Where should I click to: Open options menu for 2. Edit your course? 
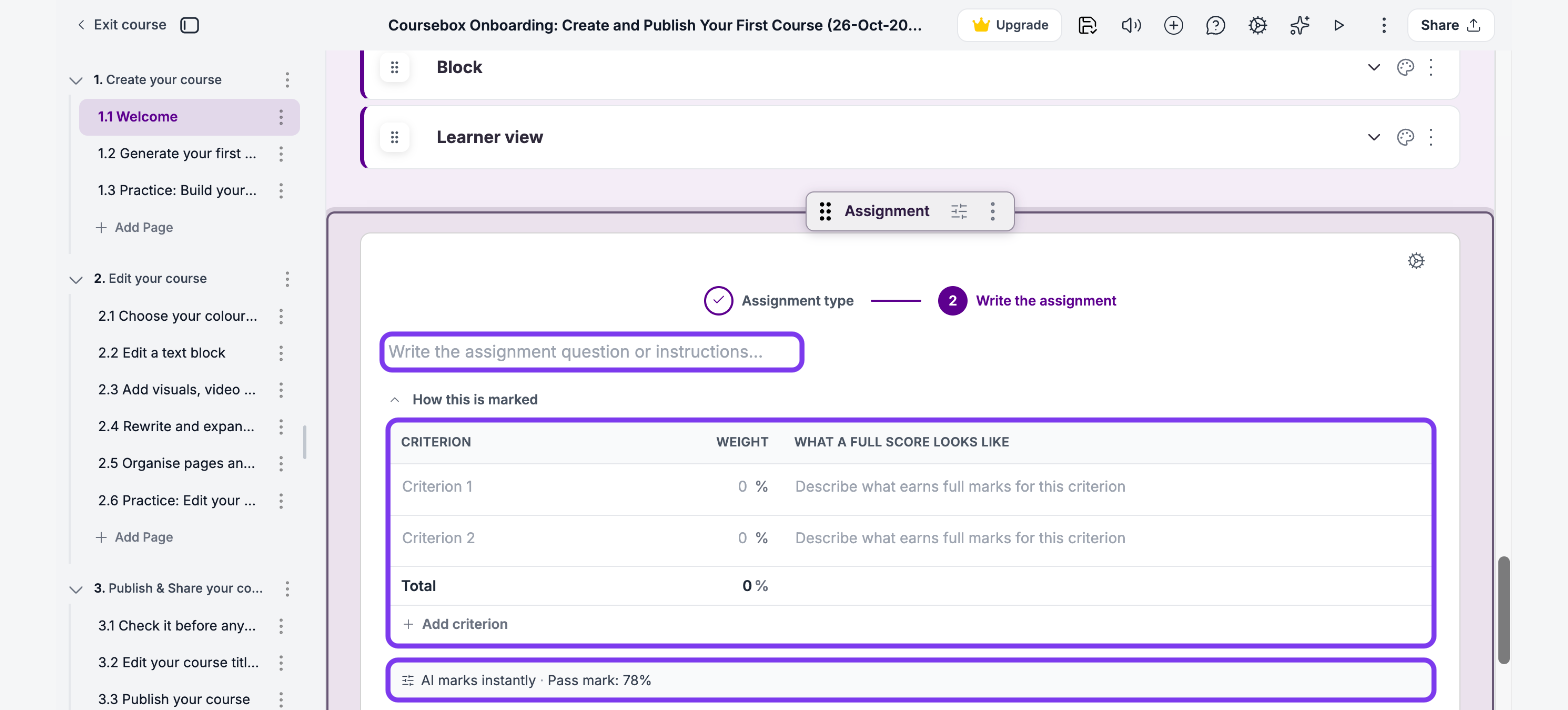[287, 279]
